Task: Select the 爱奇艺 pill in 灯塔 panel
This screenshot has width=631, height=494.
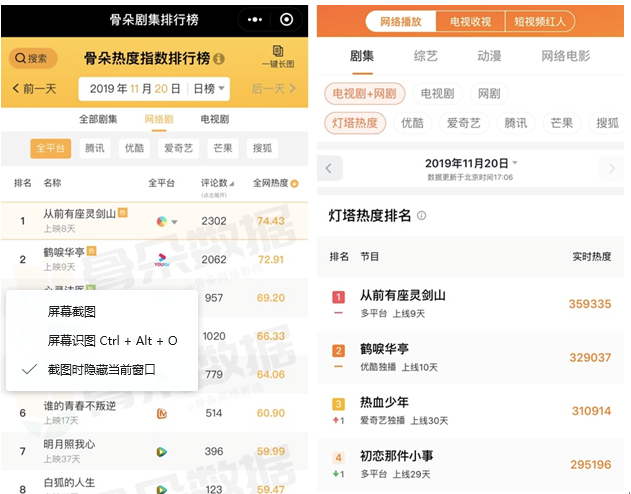Action: point(464,123)
